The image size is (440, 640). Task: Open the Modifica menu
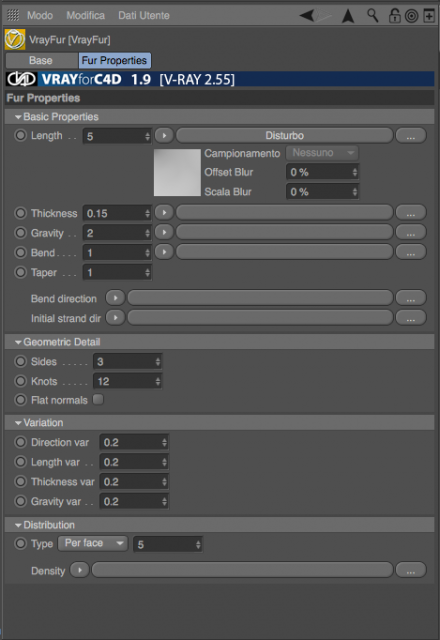click(85, 16)
